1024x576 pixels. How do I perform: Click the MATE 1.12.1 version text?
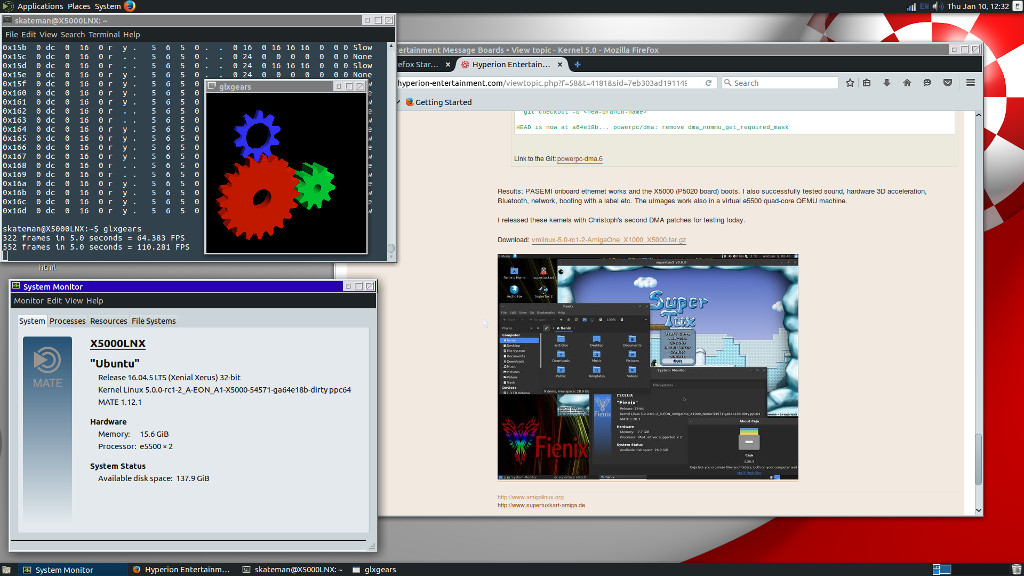click(120, 402)
